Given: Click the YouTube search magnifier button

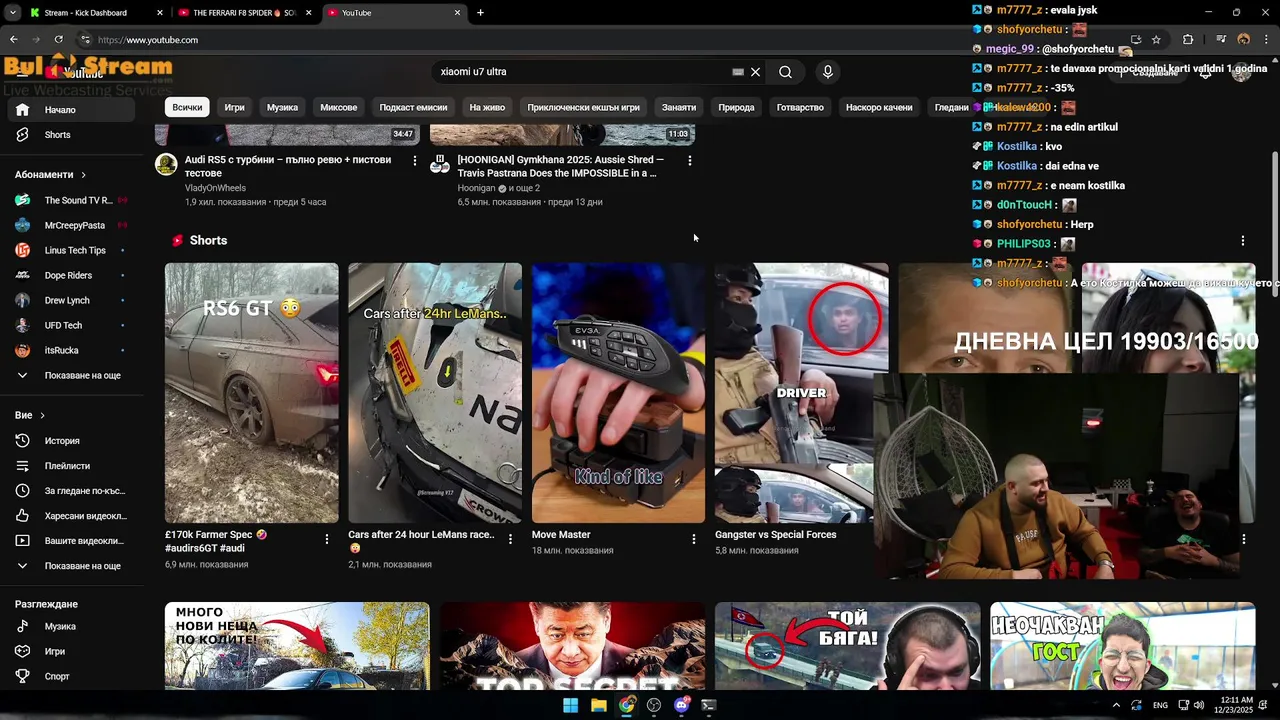Looking at the screenshot, I should [785, 72].
